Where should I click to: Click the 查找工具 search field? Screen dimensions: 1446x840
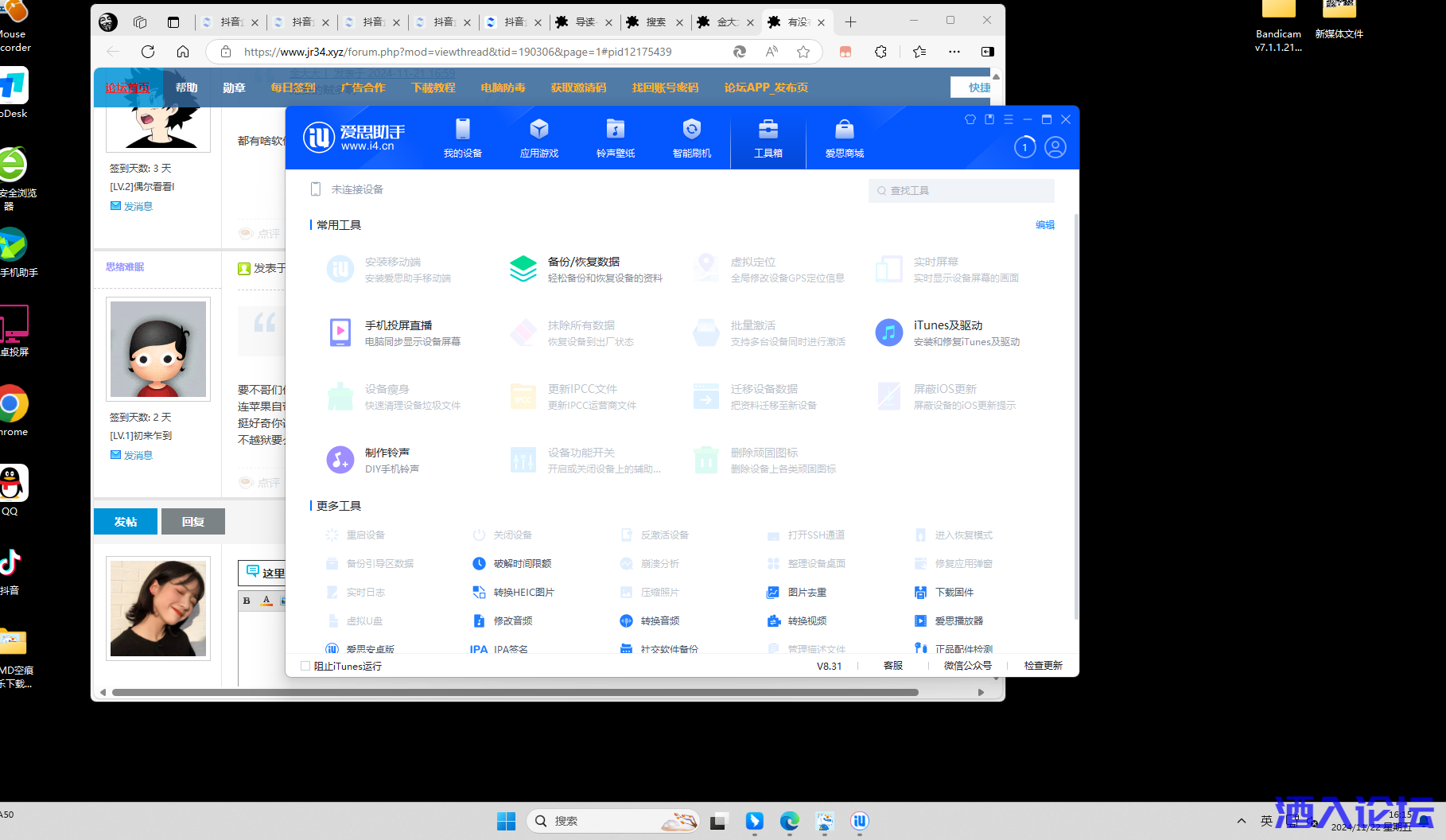click(961, 191)
